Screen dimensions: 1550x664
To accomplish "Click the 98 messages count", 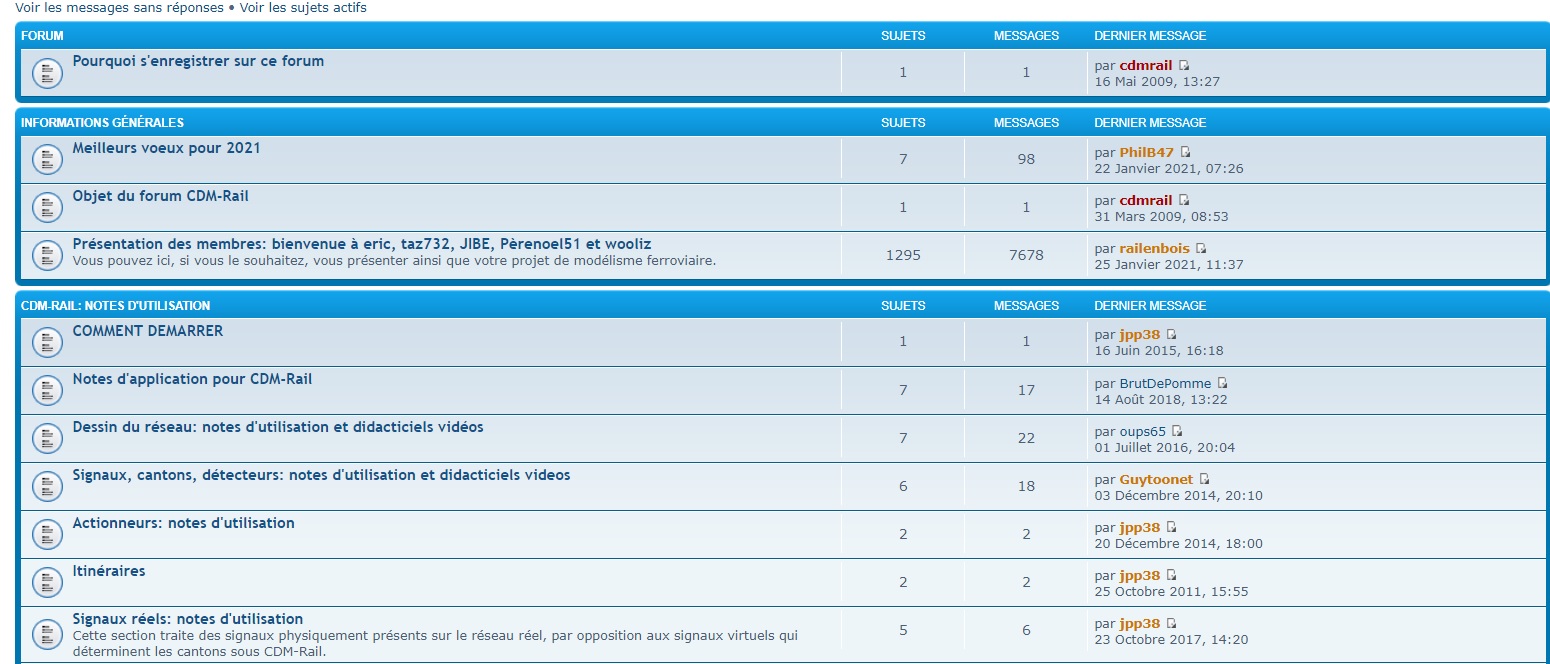I will 1026,159.
